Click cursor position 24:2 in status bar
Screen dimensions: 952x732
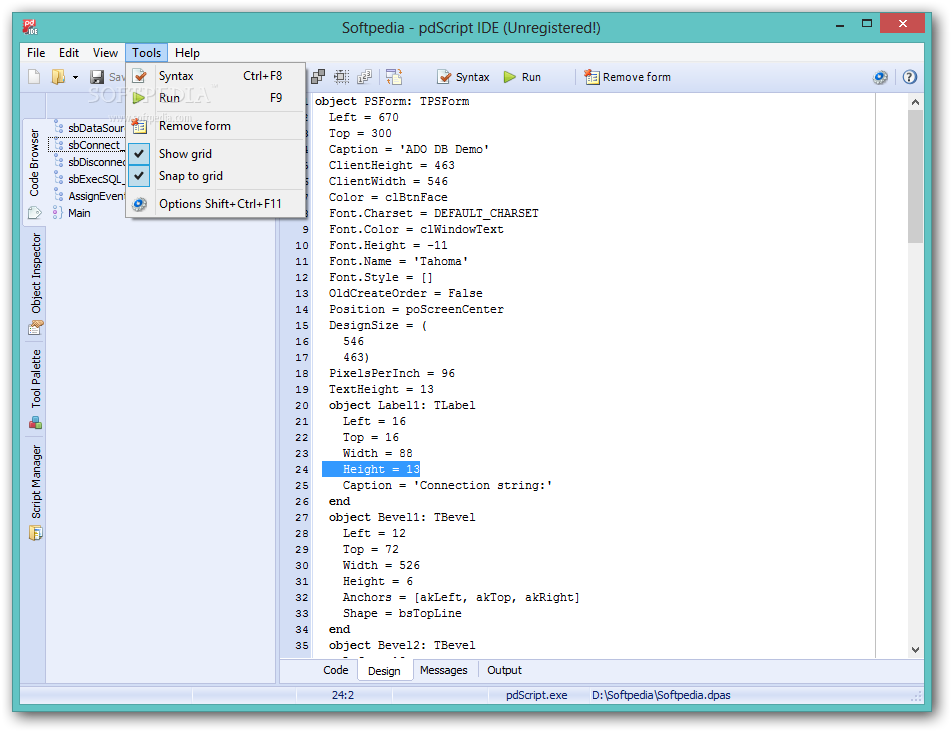click(x=342, y=695)
